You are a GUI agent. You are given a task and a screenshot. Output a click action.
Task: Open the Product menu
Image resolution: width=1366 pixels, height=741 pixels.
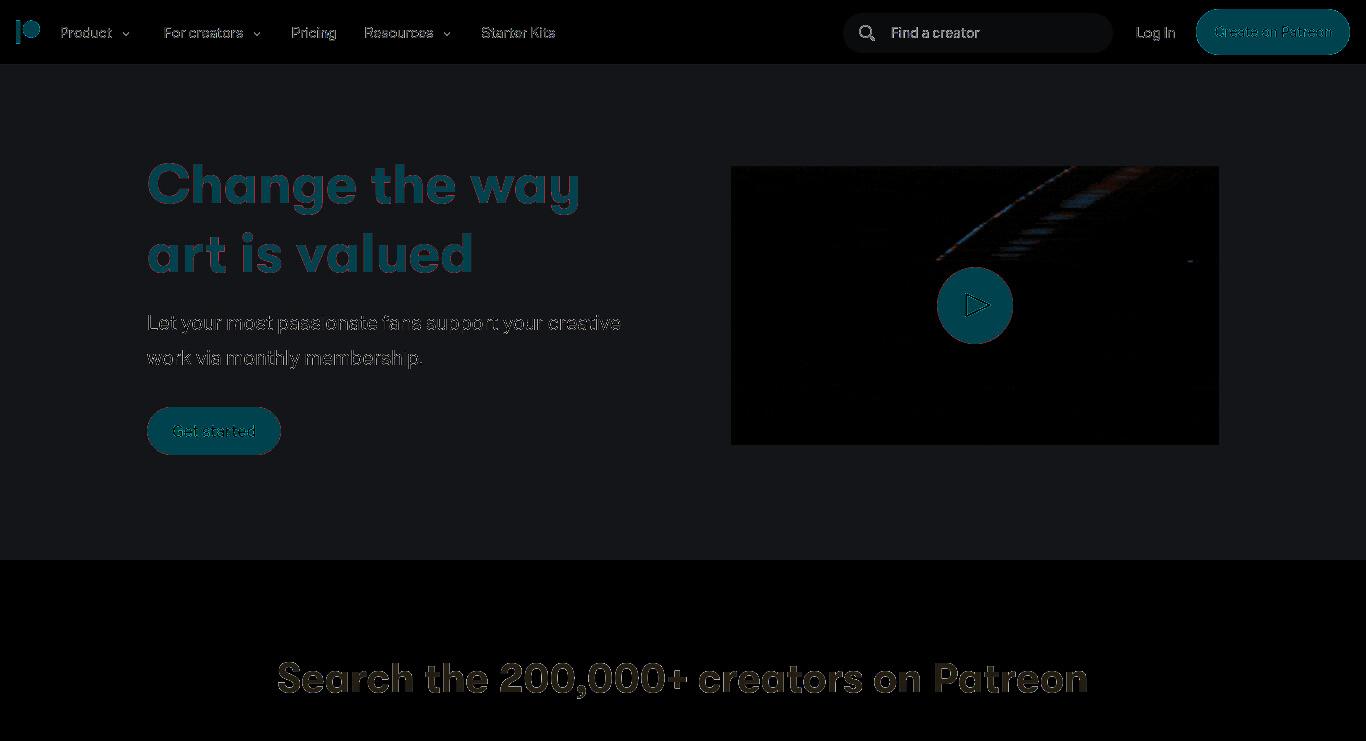(86, 33)
